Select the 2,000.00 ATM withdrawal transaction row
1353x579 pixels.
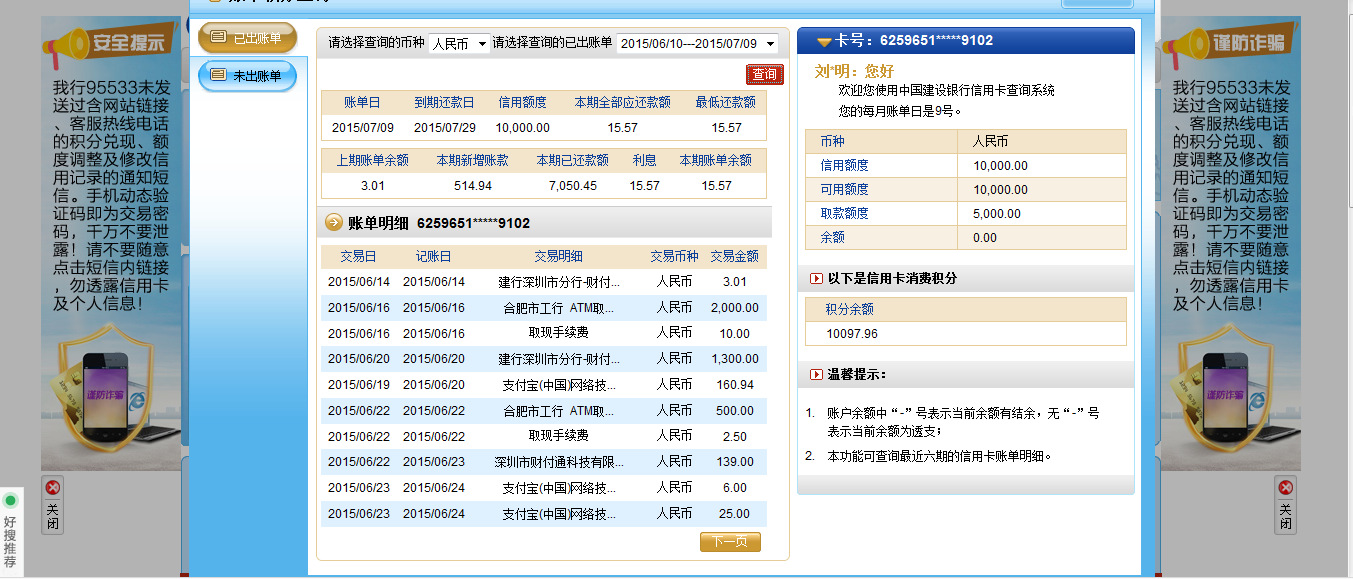tap(543, 308)
